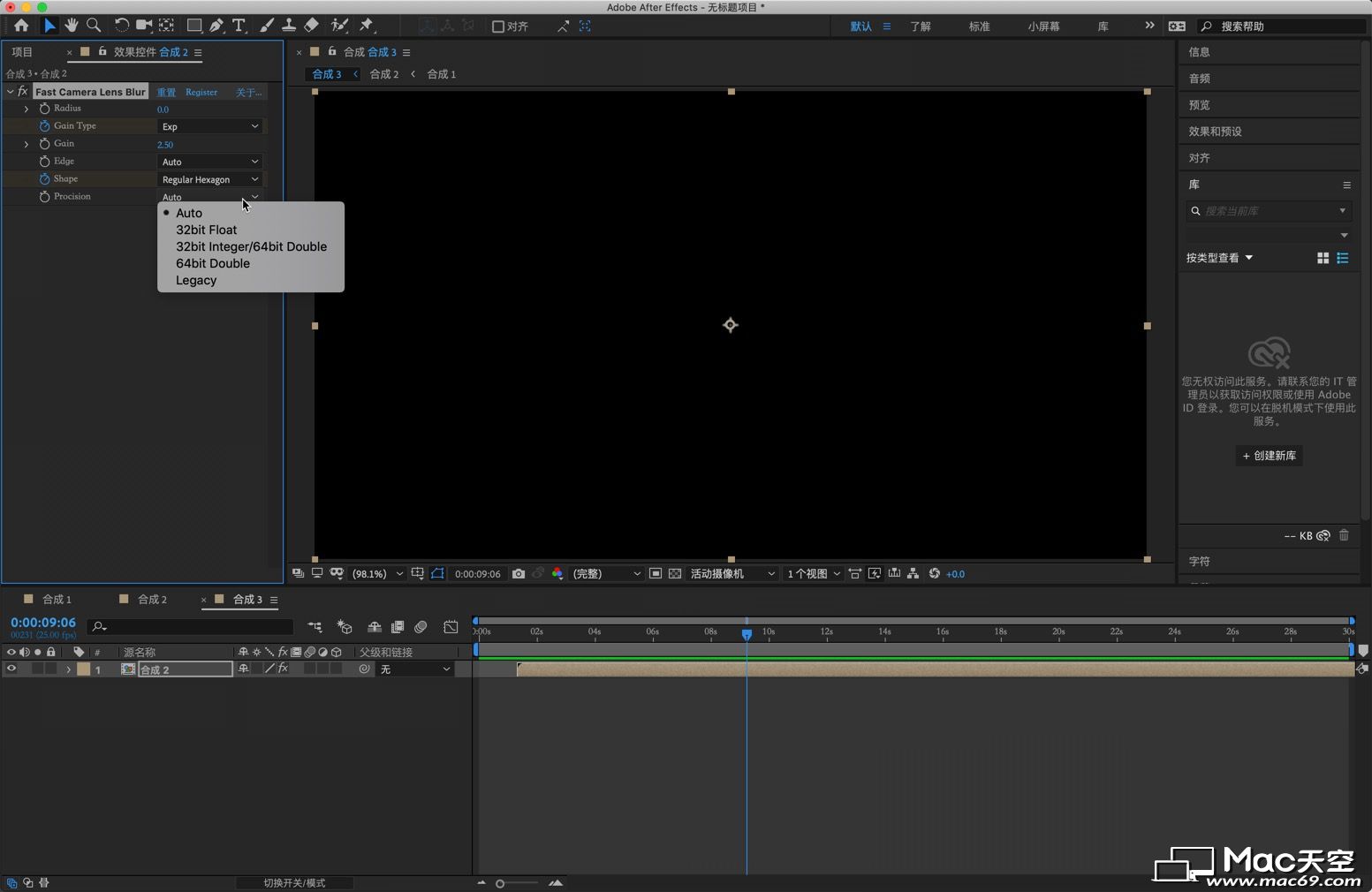Image resolution: width=1372 pixels, height=892 pixels.
Task: Toggle the Shape stopwatch
Action: [x=44, y=179]
